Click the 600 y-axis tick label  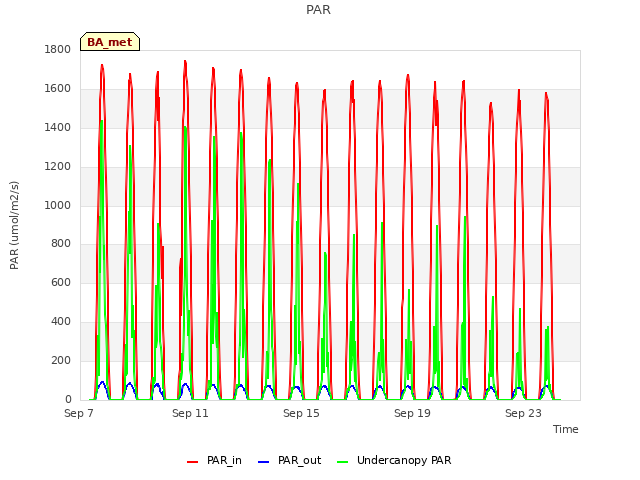61,283
